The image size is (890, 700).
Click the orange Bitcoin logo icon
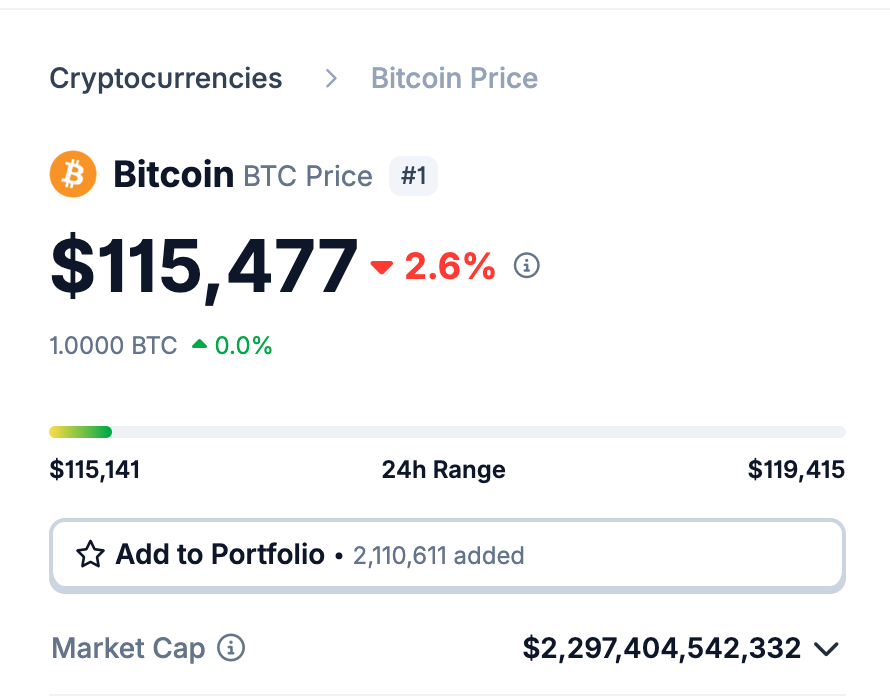click(x=73, y=174)
